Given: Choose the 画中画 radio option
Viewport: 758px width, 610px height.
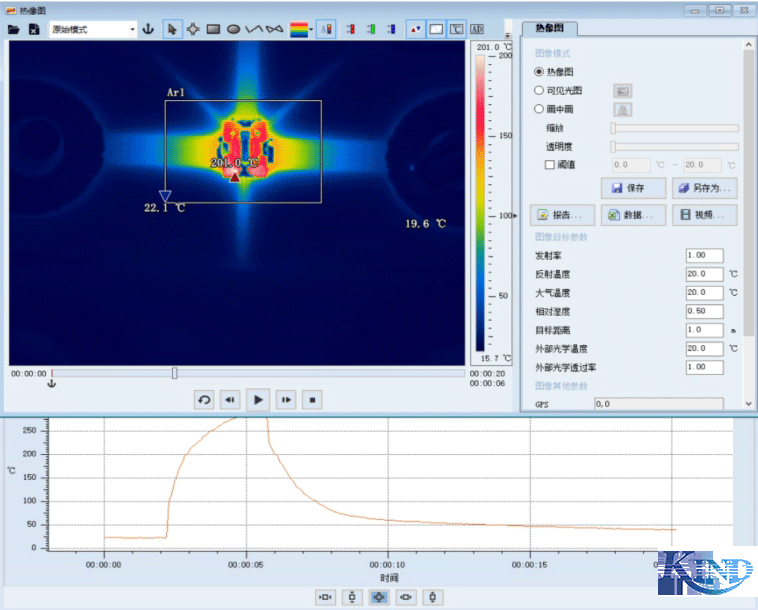Looking at the screenshot, I should (x=541, y=109).
